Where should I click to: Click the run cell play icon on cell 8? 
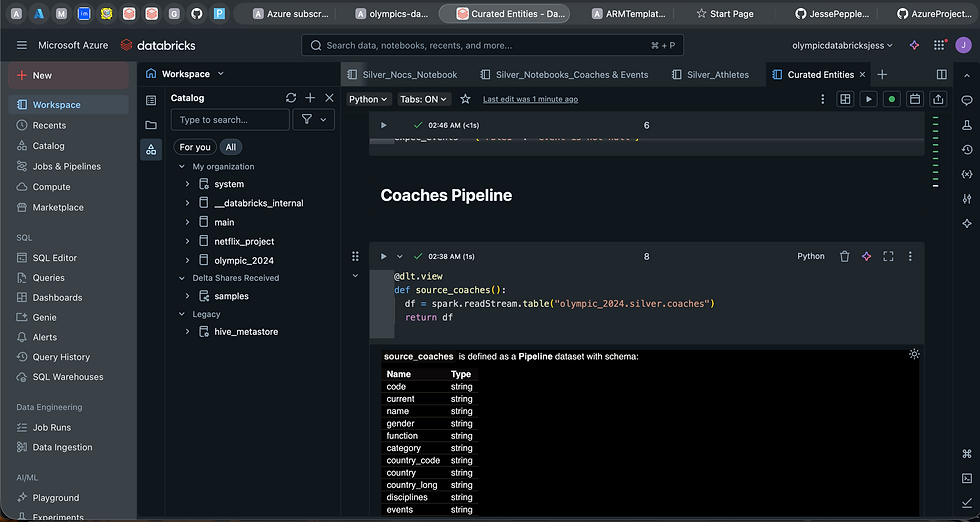384,256
